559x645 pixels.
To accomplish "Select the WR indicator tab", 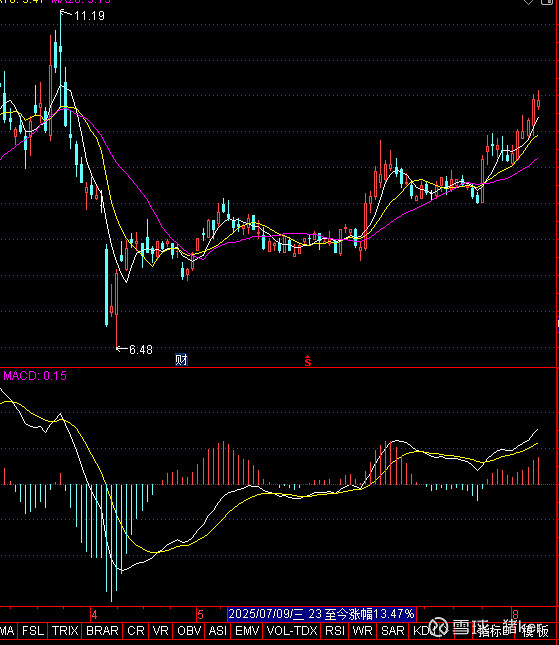I will point(362,631).
